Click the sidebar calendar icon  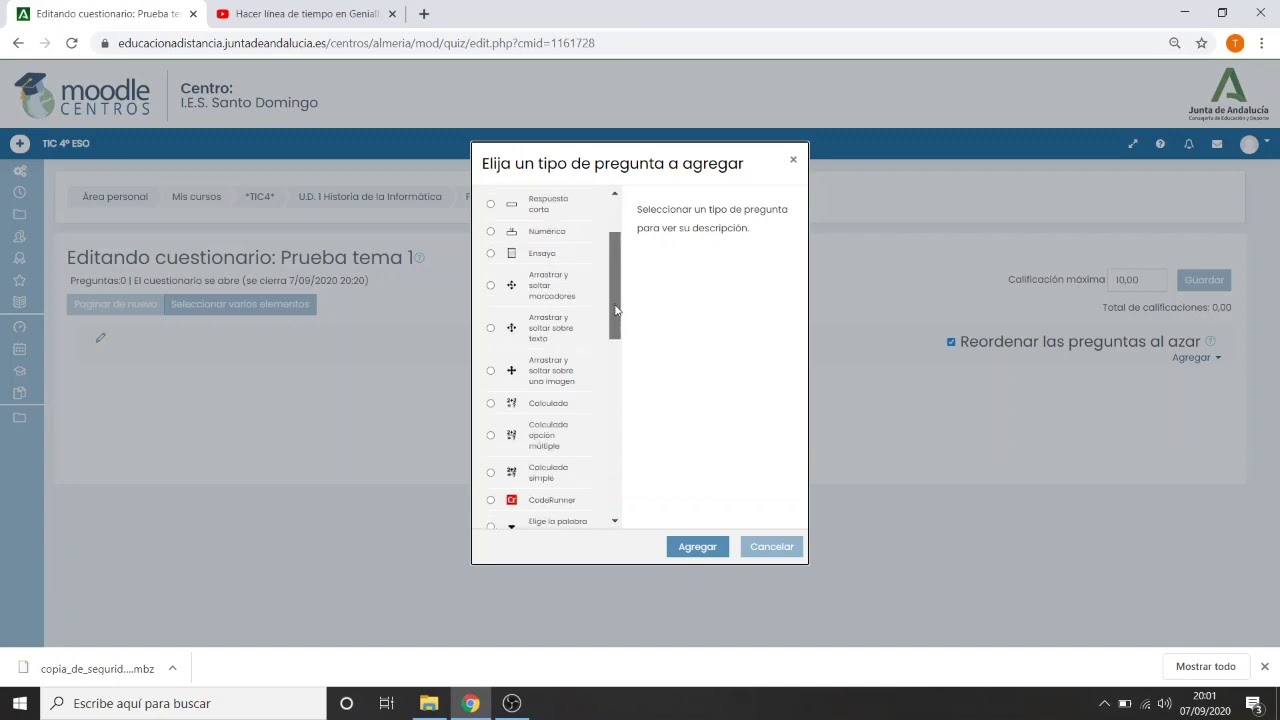19,349
